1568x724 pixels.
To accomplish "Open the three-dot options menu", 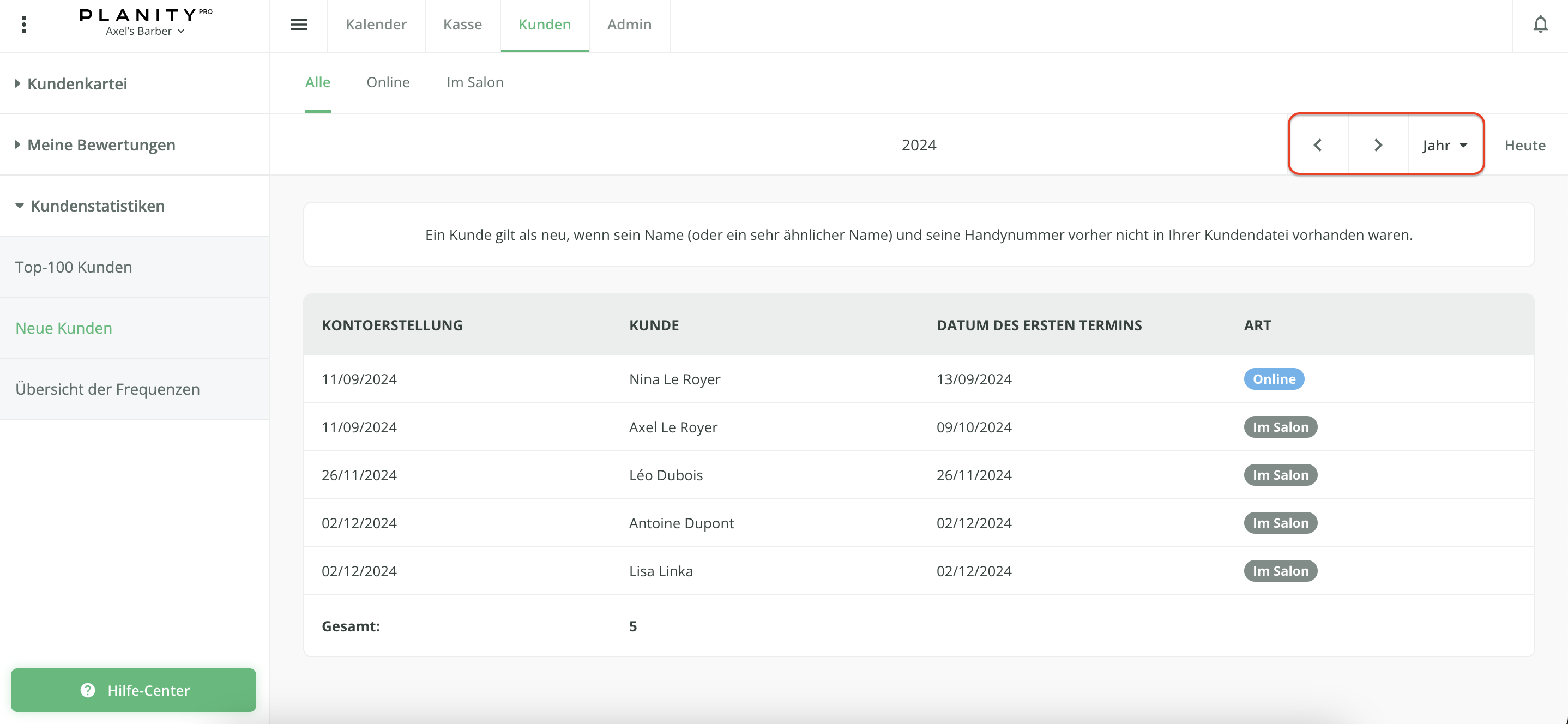I will pos(24,25).
